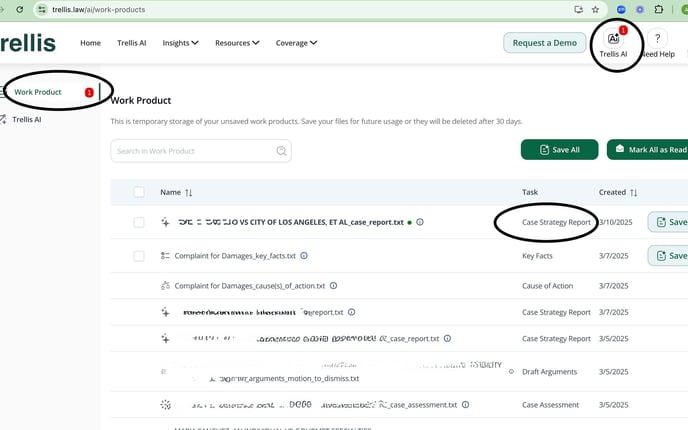Show info for the 3/5/2025 case_report.txt file
688x430 pixels.
(x=447, y=338)
